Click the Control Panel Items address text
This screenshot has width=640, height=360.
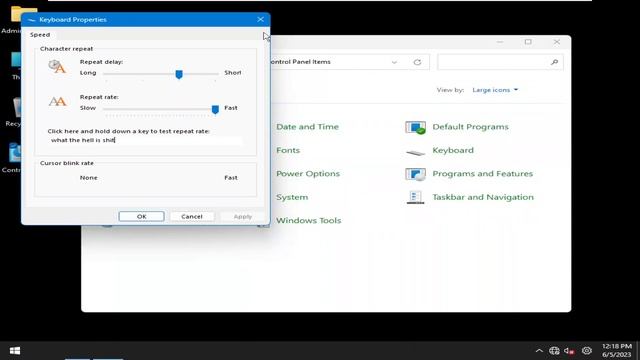pos(300,62)
